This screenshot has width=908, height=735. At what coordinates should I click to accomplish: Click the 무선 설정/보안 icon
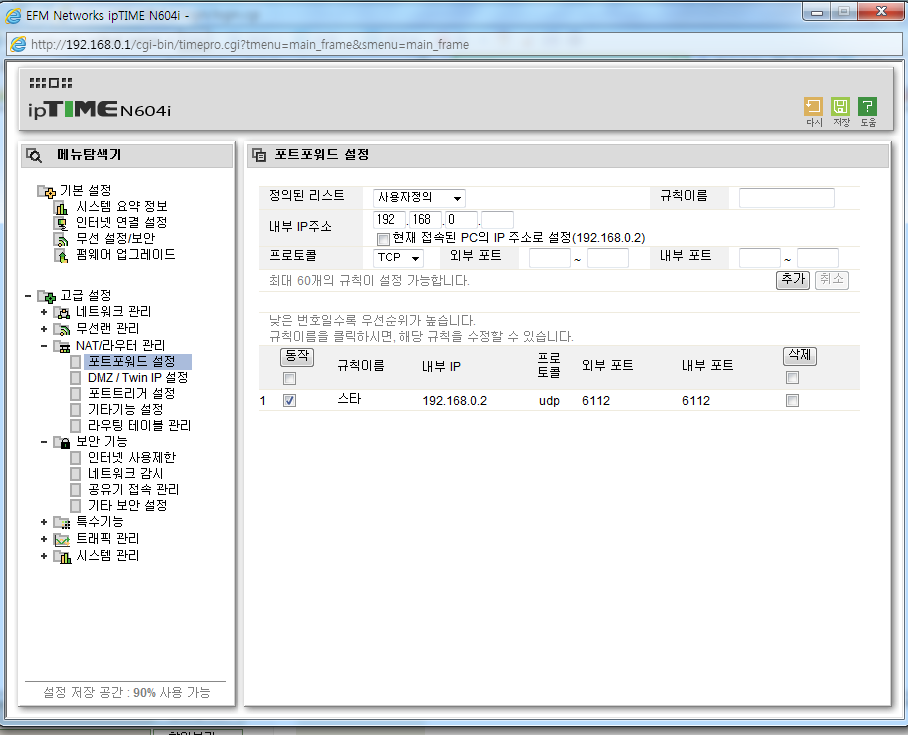point(61,239)
